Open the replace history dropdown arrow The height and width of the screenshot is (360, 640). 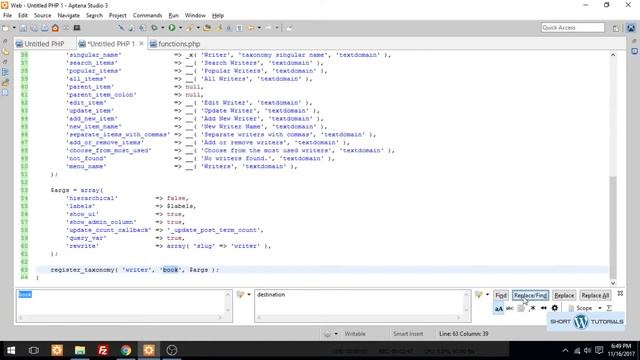487,295
